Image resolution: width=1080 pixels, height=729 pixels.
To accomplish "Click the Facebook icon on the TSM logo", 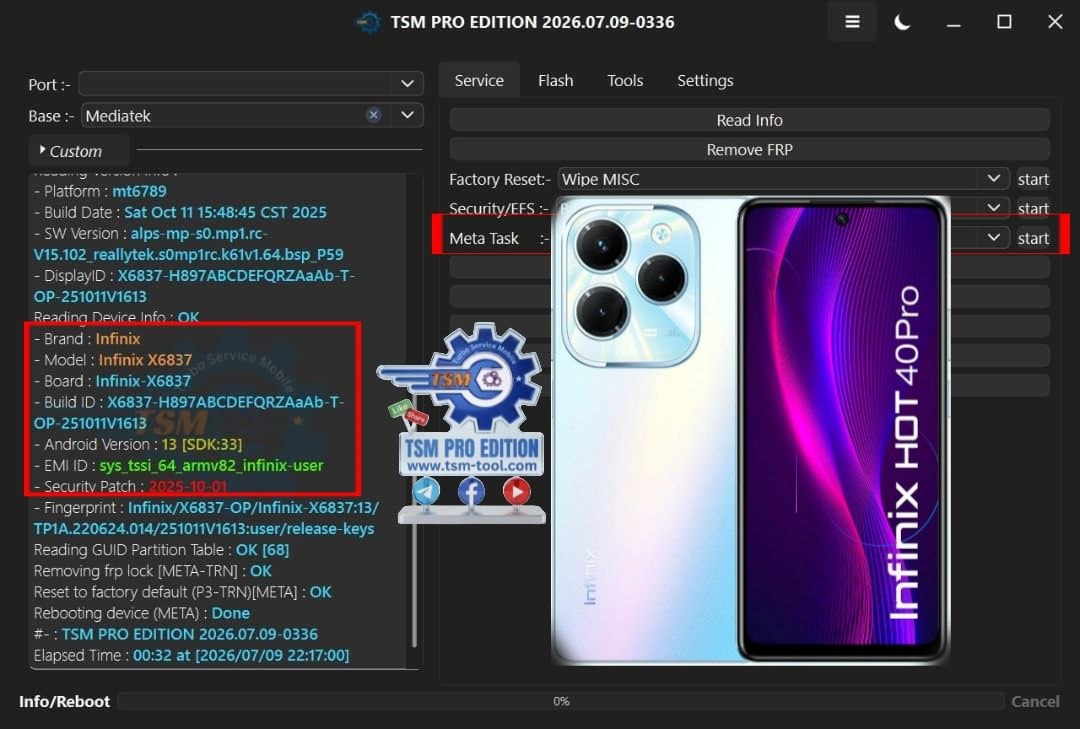I will pyautogui.click(x=471, y=491).
